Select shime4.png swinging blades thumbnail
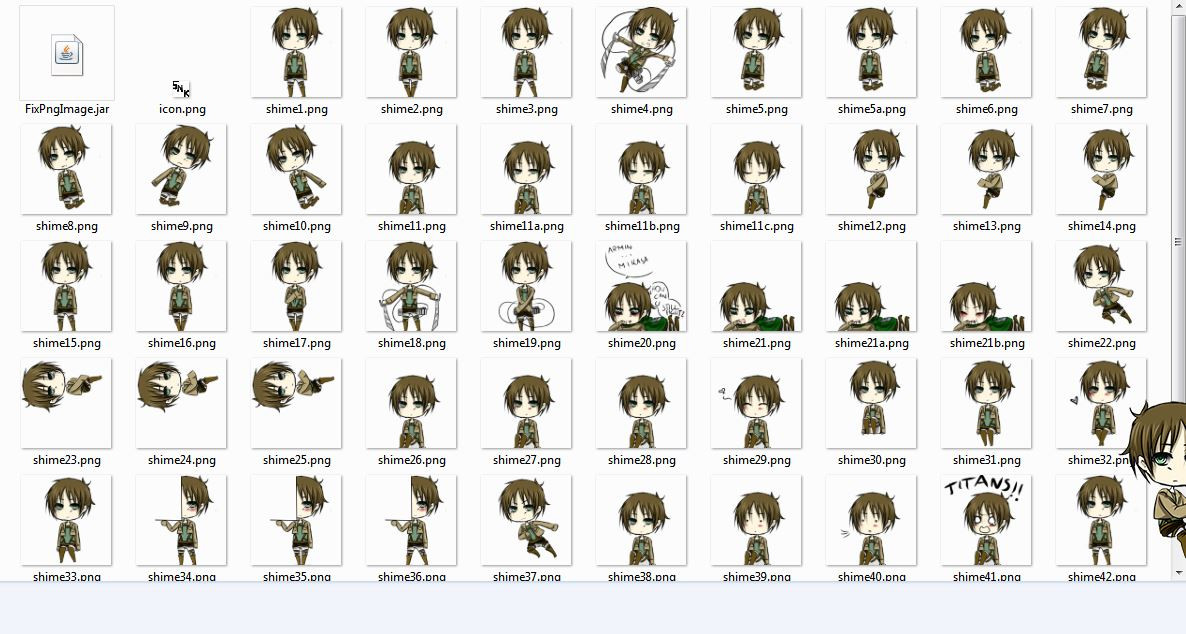The image size is (1186, 634). (641, 52)
